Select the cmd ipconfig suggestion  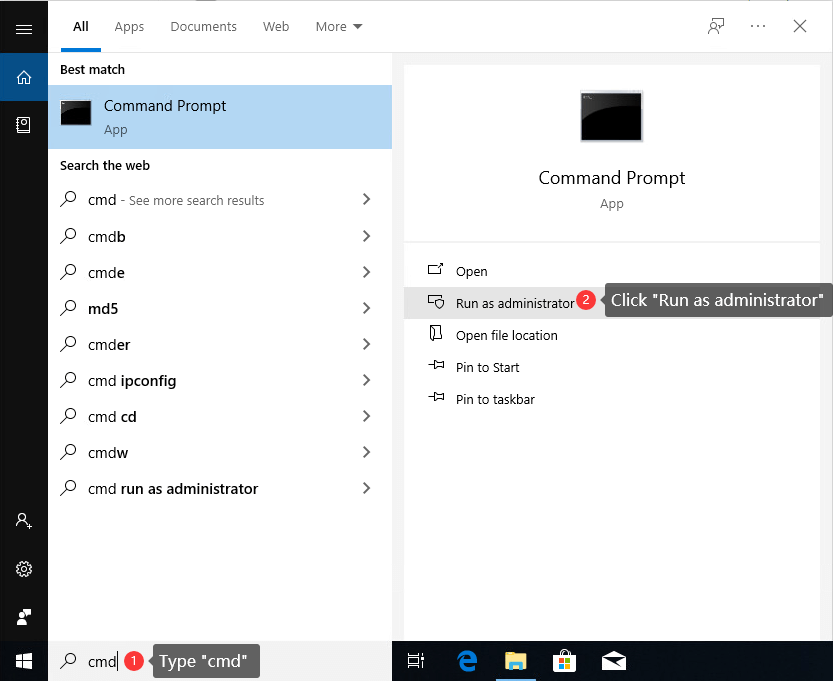coord(220,381)
